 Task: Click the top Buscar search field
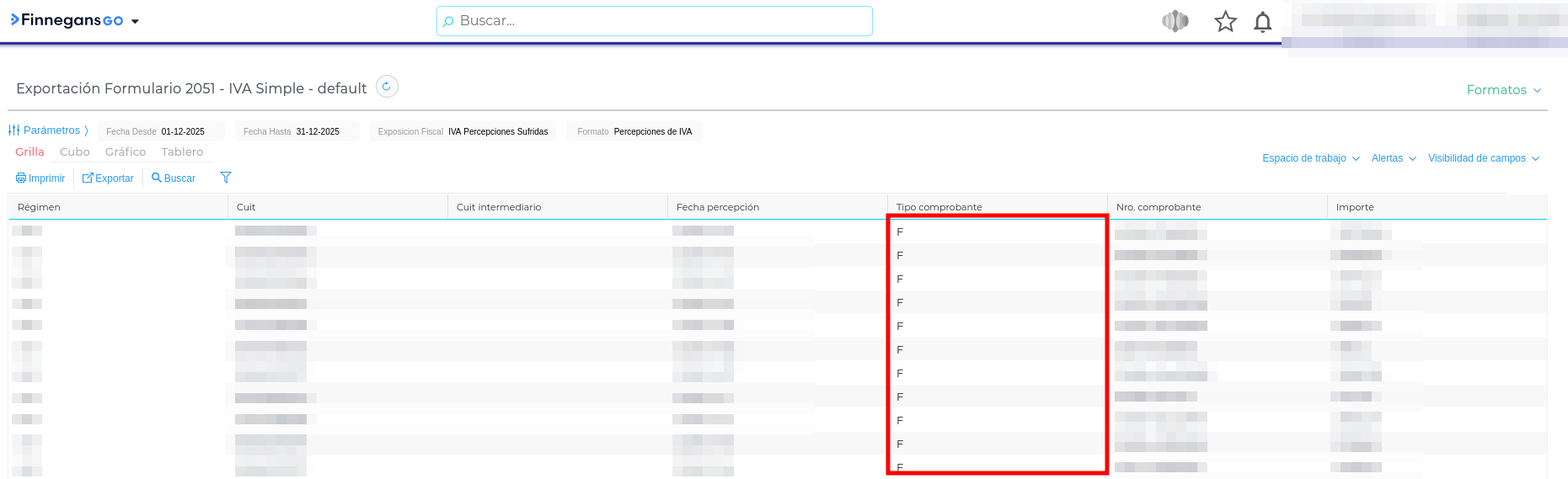[x=655, y=21]
